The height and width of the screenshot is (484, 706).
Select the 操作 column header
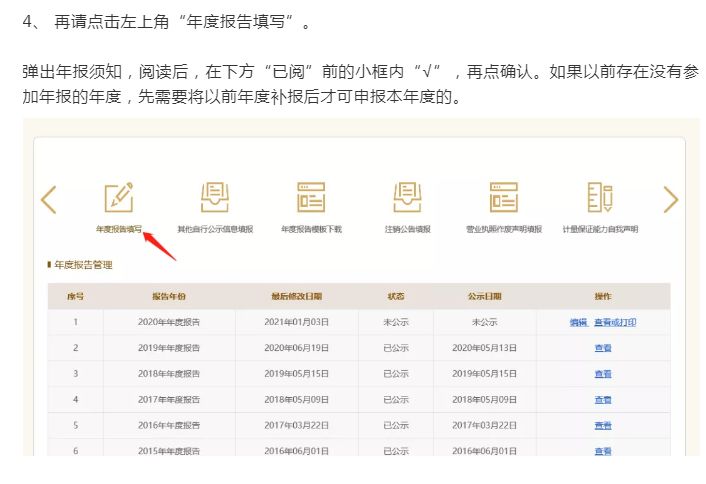click(x=603, y=296)
